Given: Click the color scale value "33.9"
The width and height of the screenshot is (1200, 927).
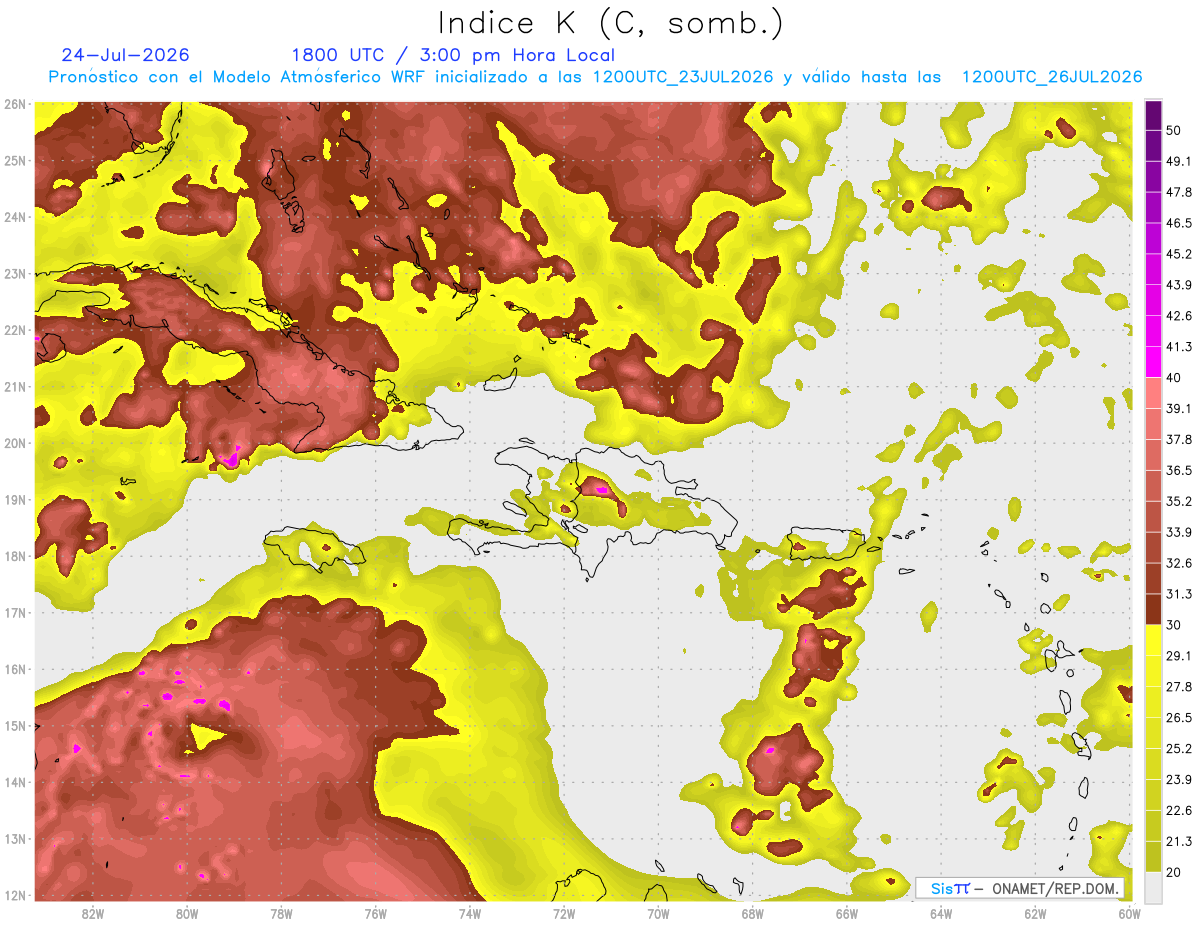Looking at the screenshot, I should click(1179, 532).
